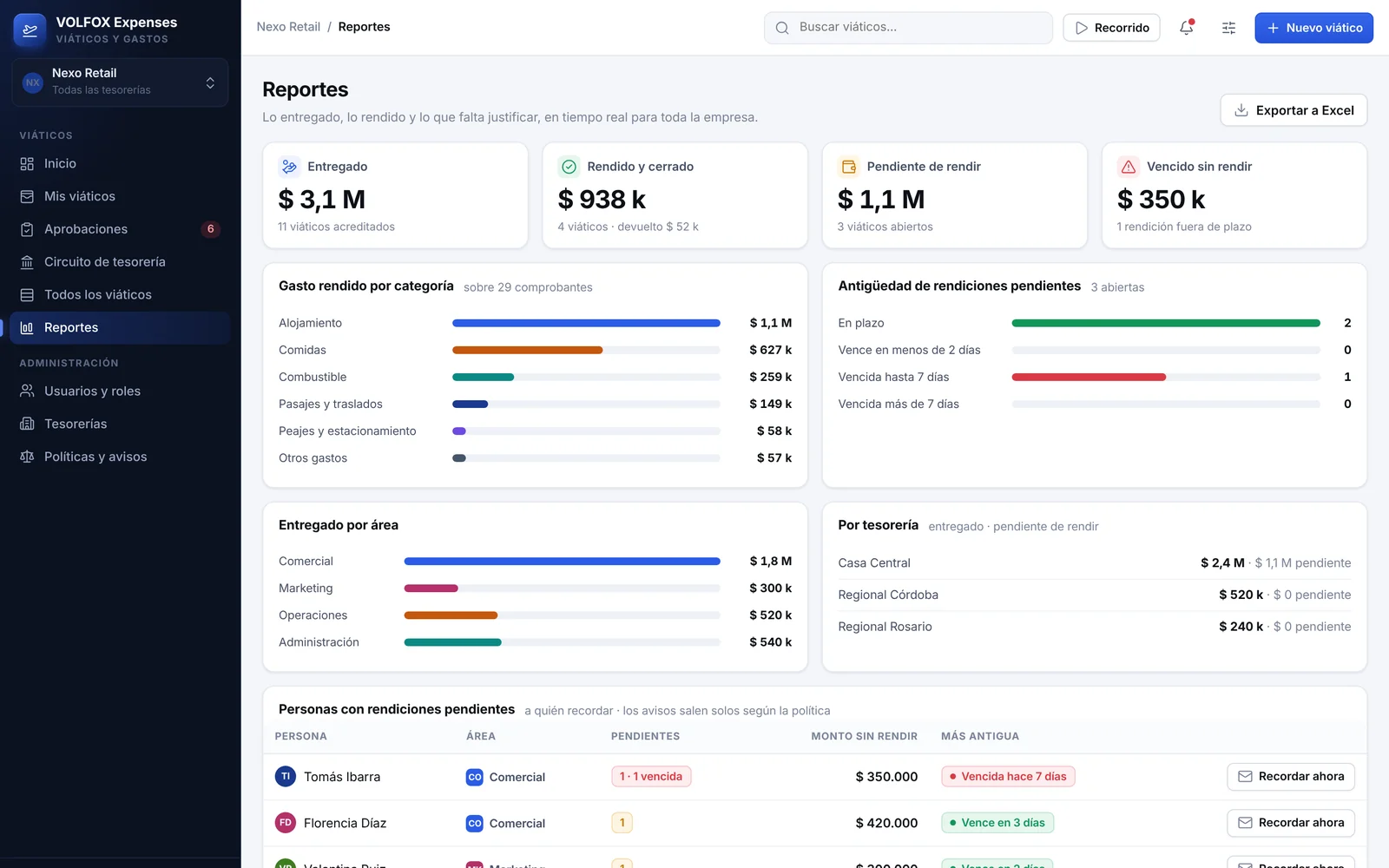Click the 'Vencida hace 7 días' status pill
1389x868 pixels.
tap(1008, 777)
